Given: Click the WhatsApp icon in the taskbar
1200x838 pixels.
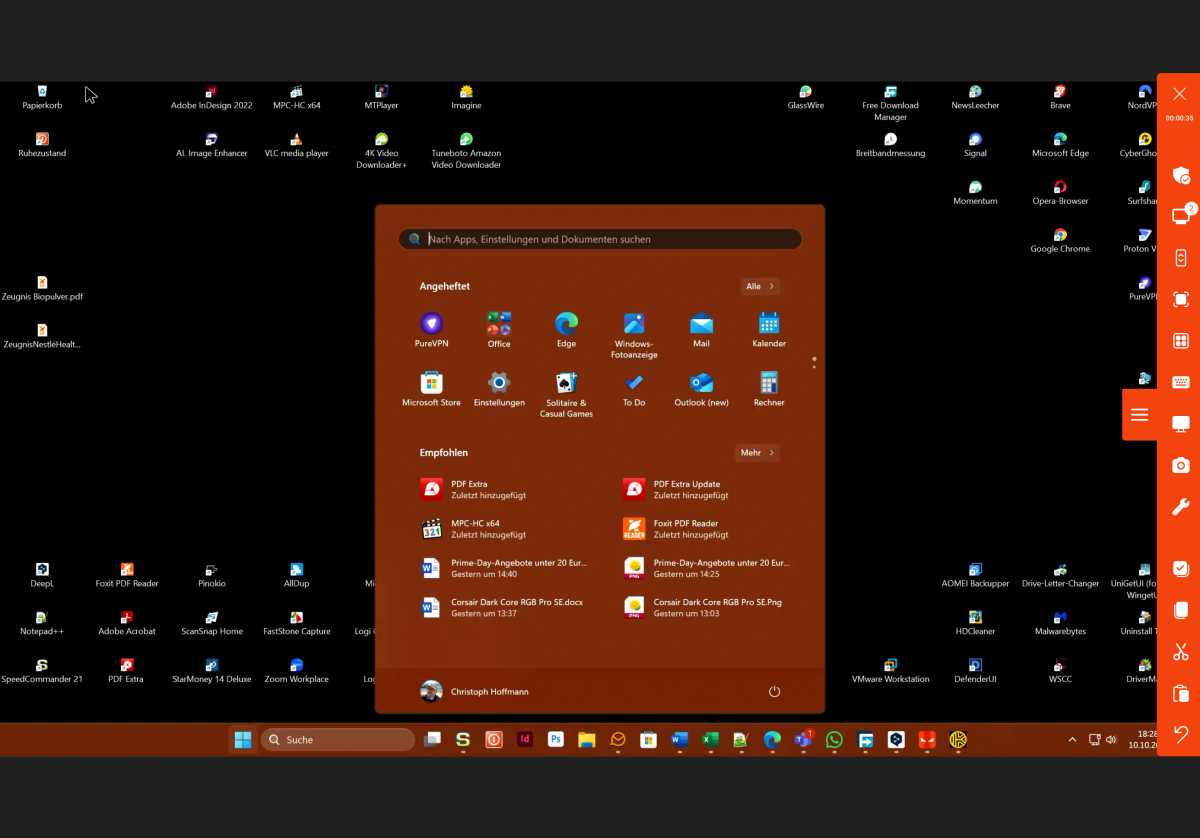Looking at the screenshot, I should [834, 740].
